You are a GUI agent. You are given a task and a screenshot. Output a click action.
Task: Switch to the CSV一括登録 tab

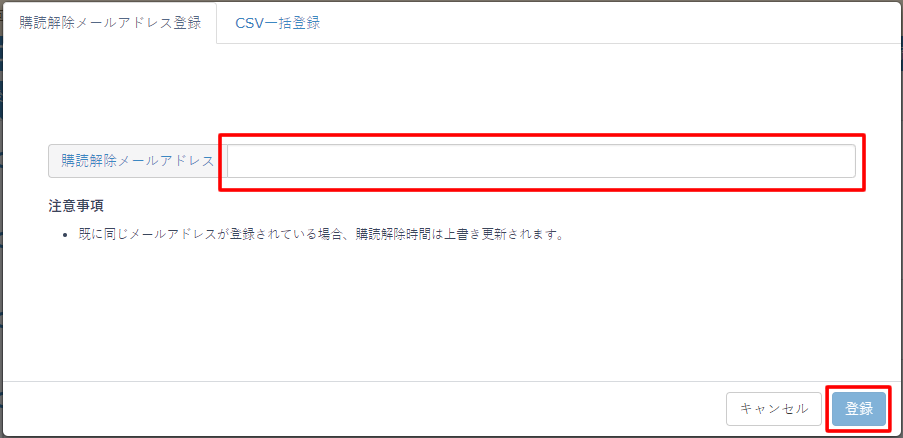pyautogui.click(x=278, y=23)
